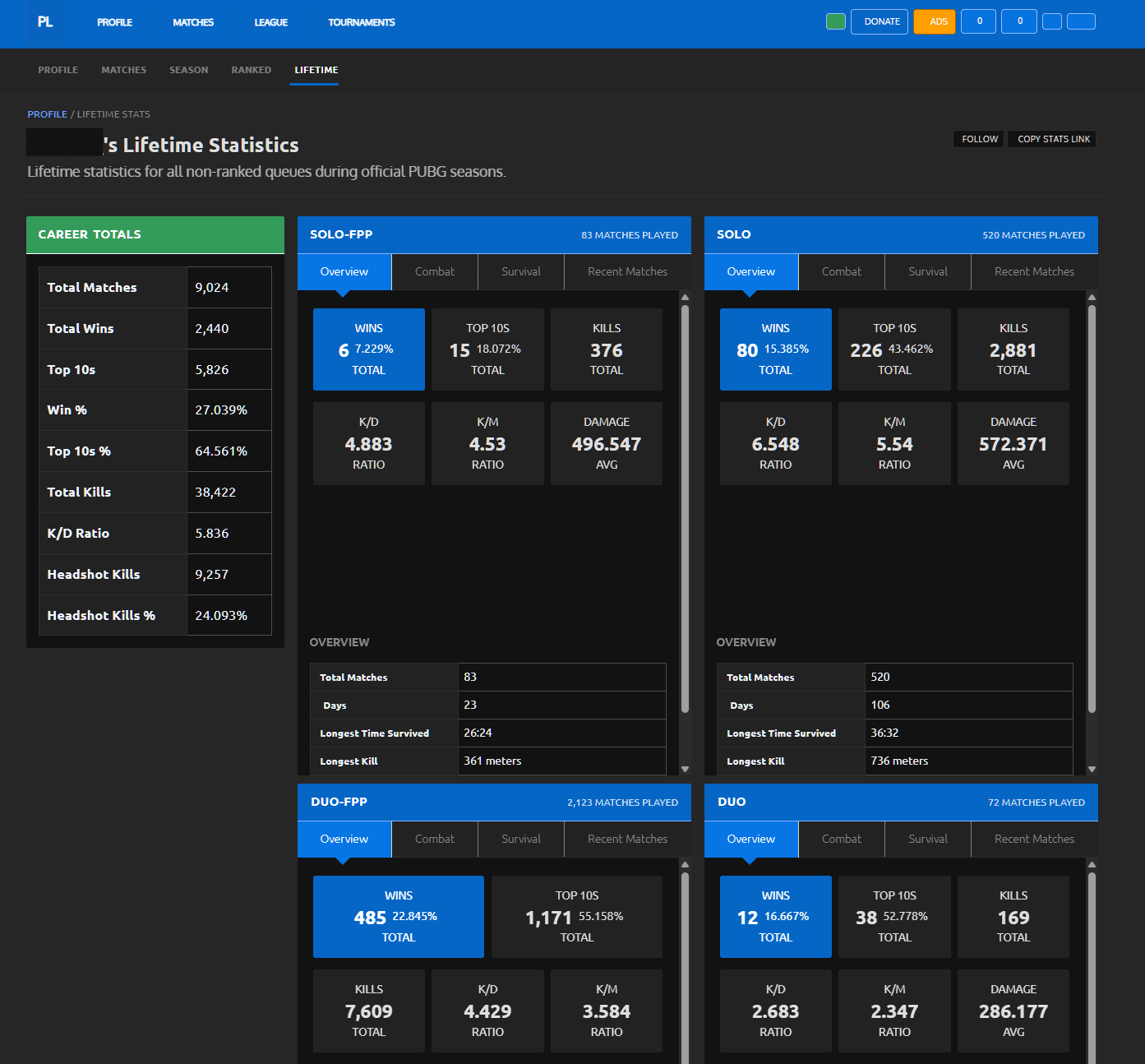Click scroll-up arrow in SOLO-FPP panel
This screenshot has width=1145, height=1064.
[x=685, y=298]
